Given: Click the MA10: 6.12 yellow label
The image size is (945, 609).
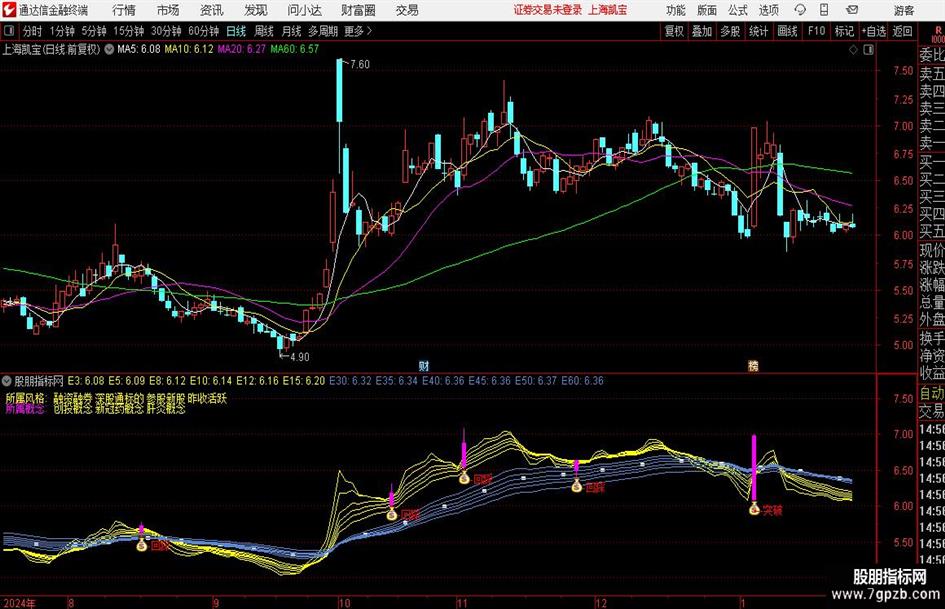Looking at the screenshot, I should tap(189, 49).
